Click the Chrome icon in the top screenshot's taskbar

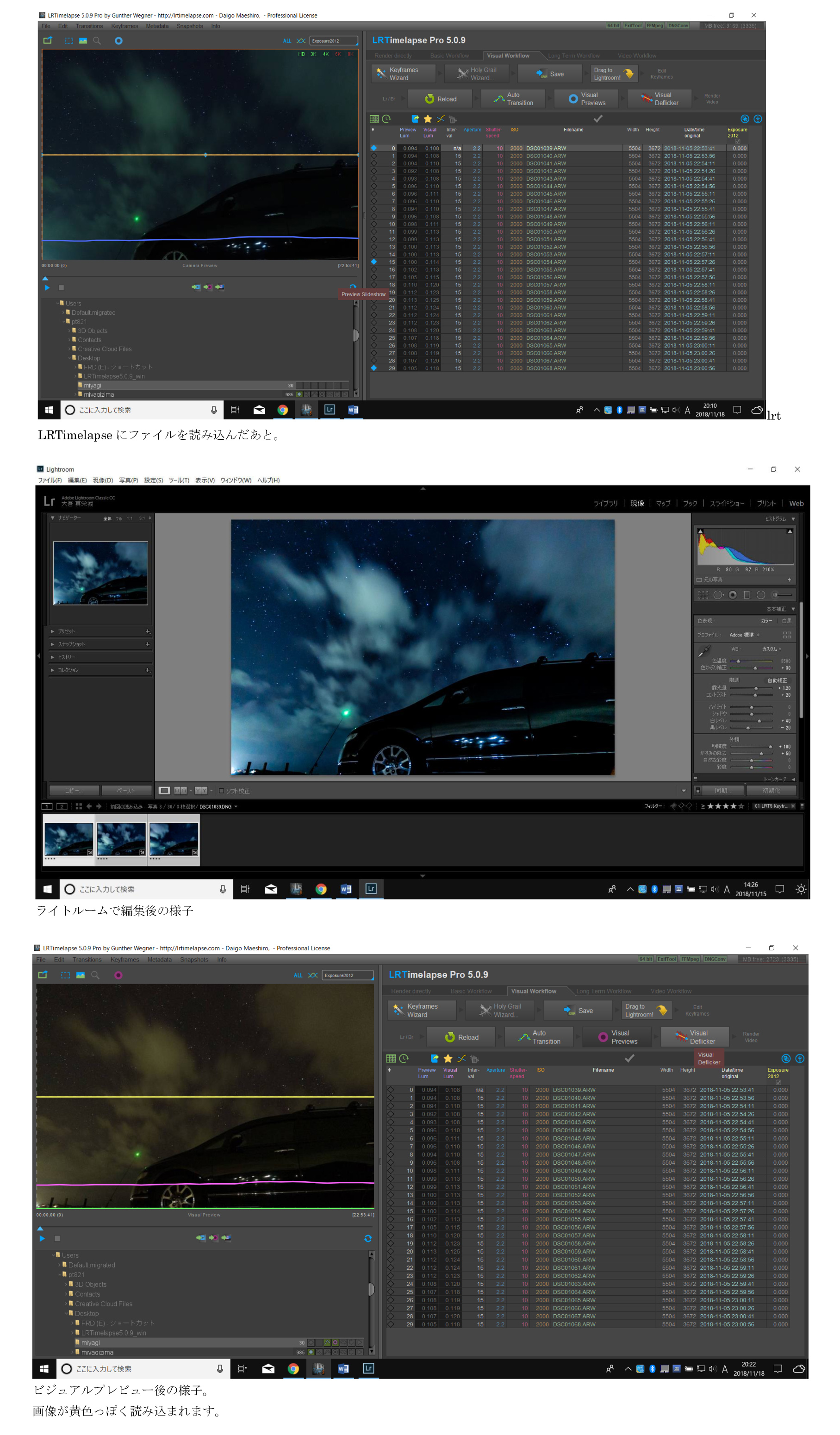pos(282,410)
